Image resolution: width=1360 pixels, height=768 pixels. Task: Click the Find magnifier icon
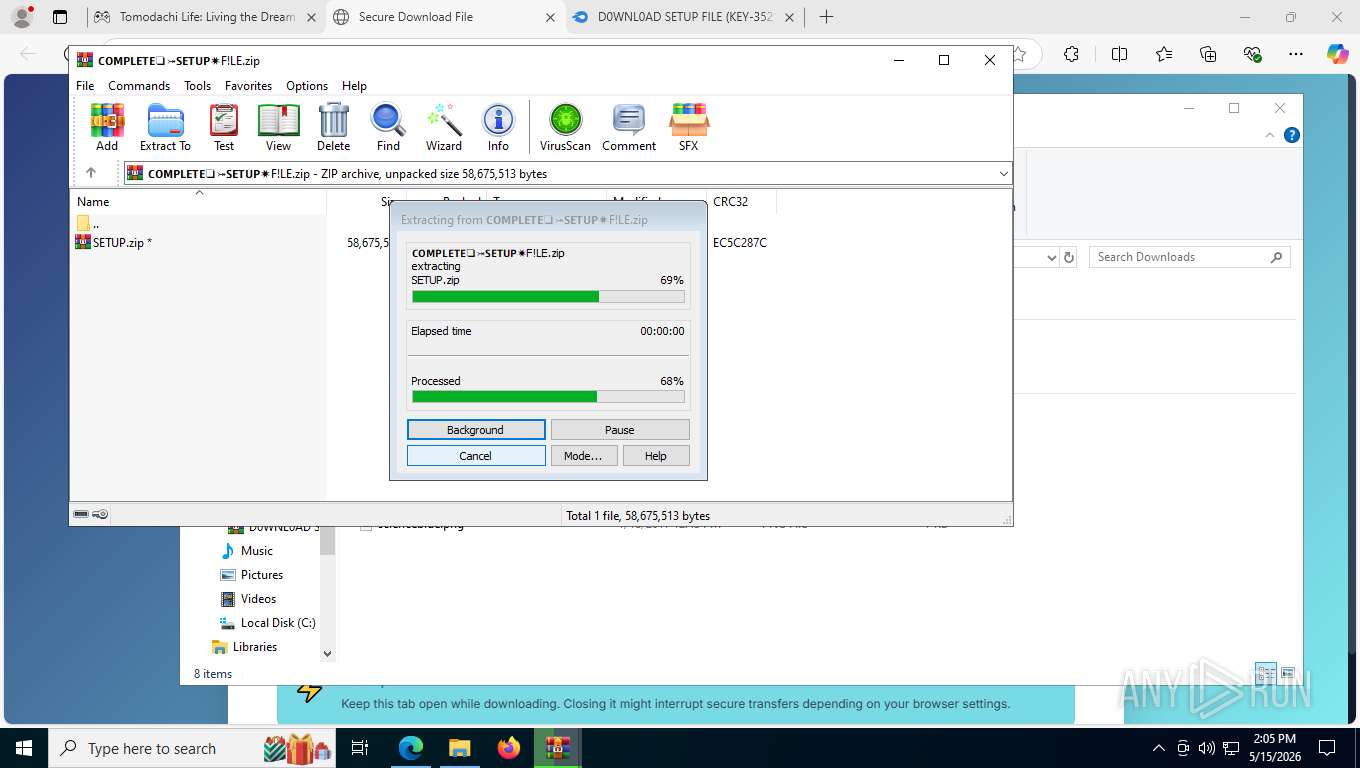click(x=388, y=127)
